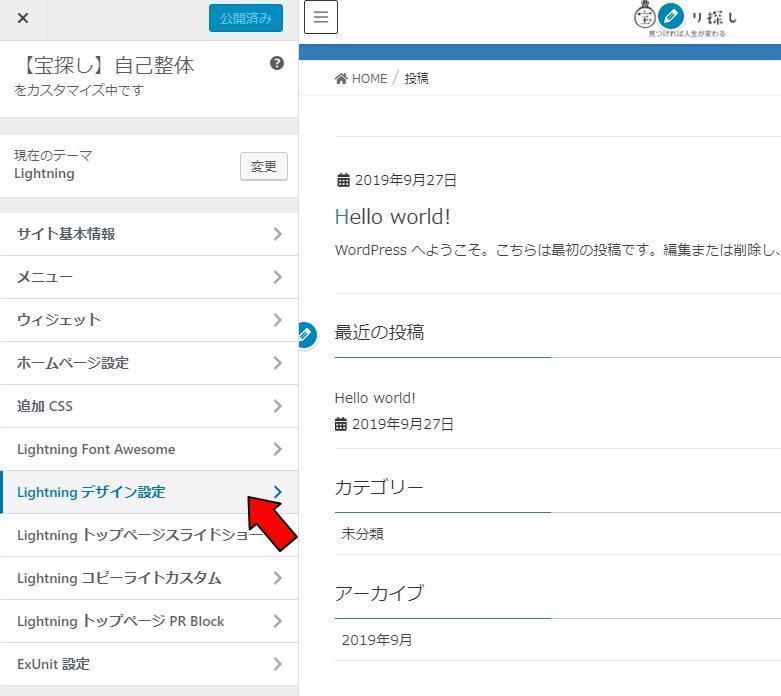The width and height of the screenshot is (781, 696).
Task: Open Lightning コピーライトカスタム section
Action: [x=149, y=578]
